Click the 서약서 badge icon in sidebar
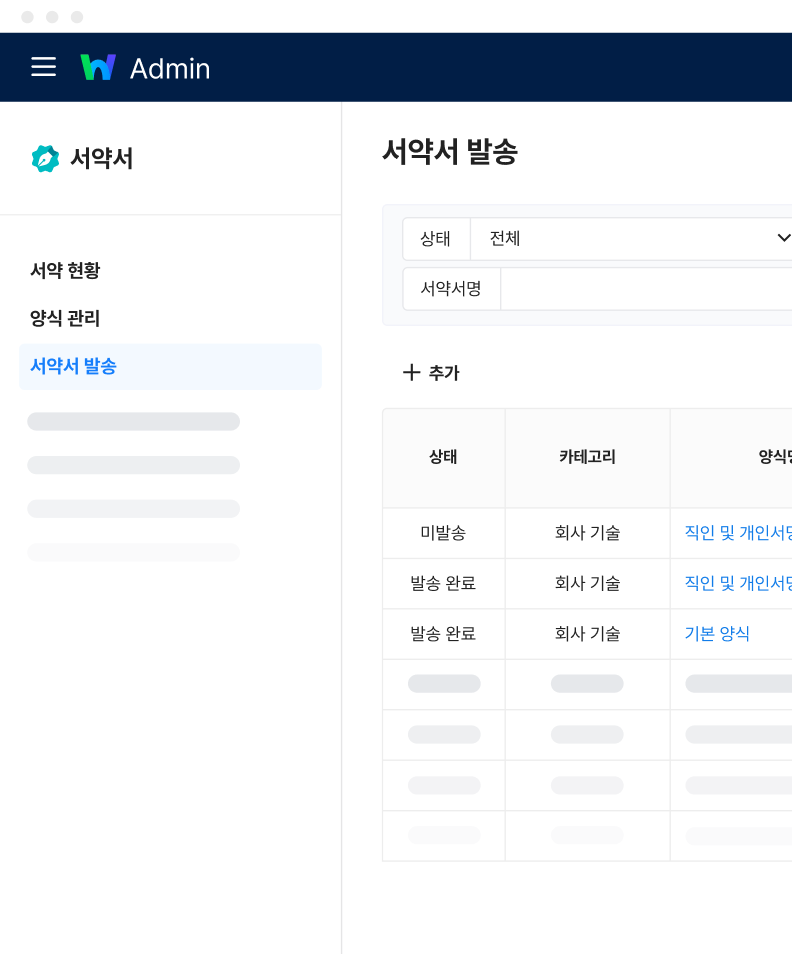The height and width of the screenshot is (954, 792). [x=45, y=158]
